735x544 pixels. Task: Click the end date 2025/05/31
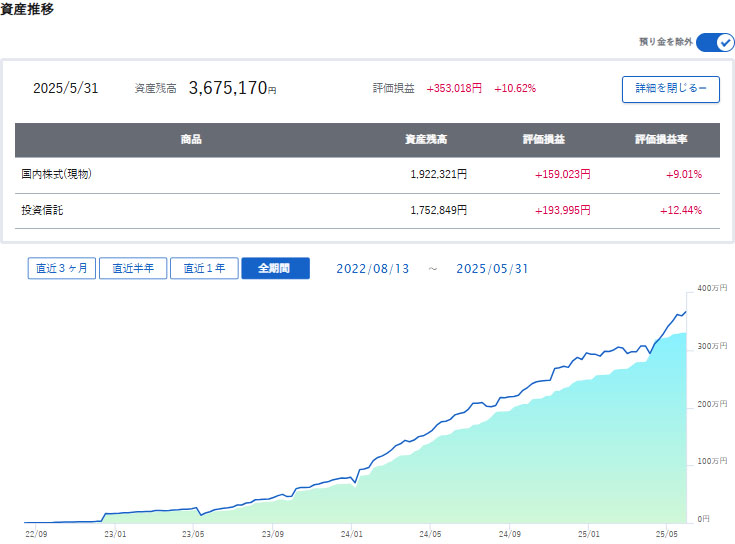pyautogui.click(x=494, y=269)
